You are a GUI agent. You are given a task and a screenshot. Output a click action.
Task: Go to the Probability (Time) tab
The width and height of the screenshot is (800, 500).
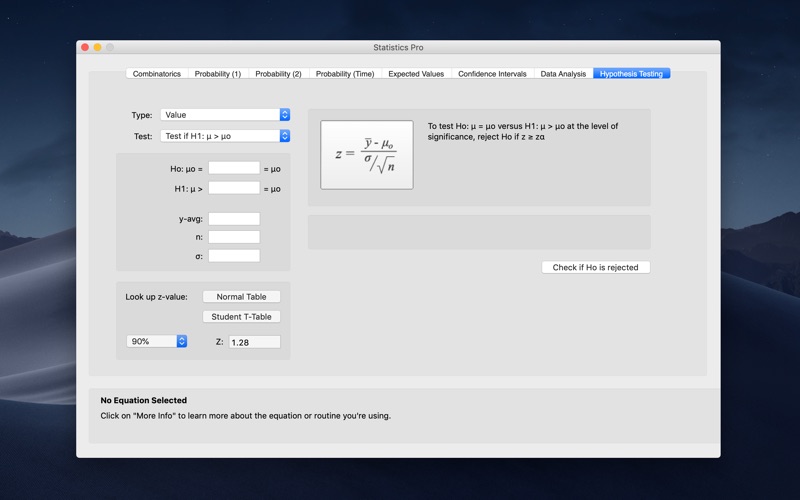point(345,73)
